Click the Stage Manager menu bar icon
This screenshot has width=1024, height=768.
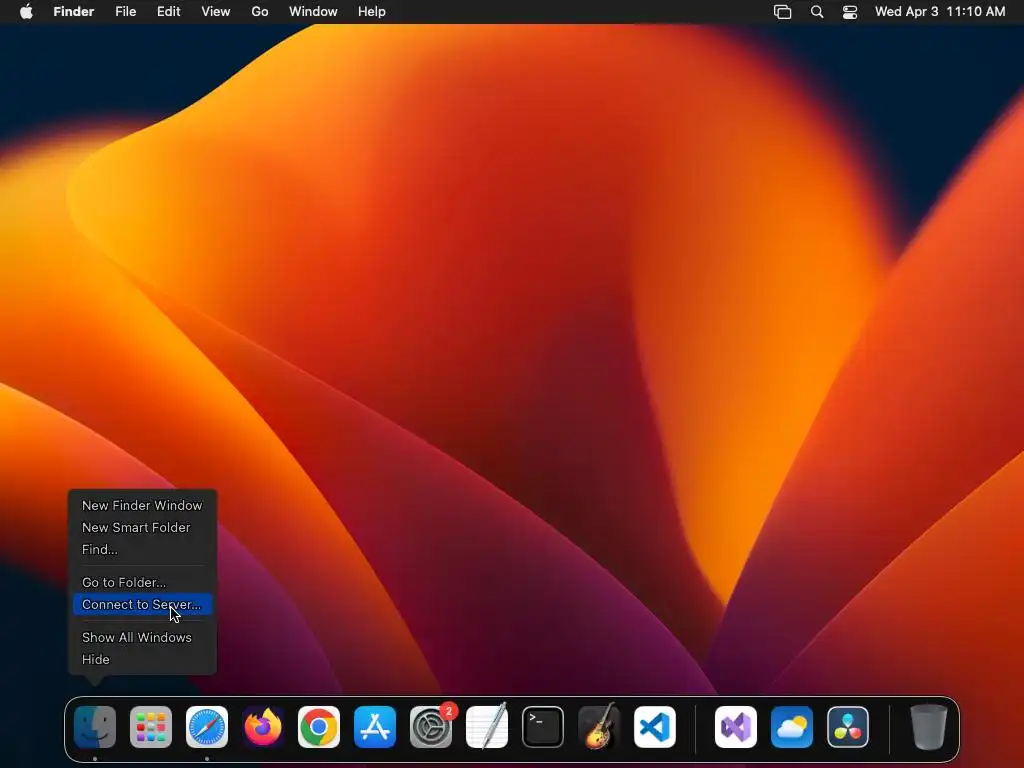[782, 12]
